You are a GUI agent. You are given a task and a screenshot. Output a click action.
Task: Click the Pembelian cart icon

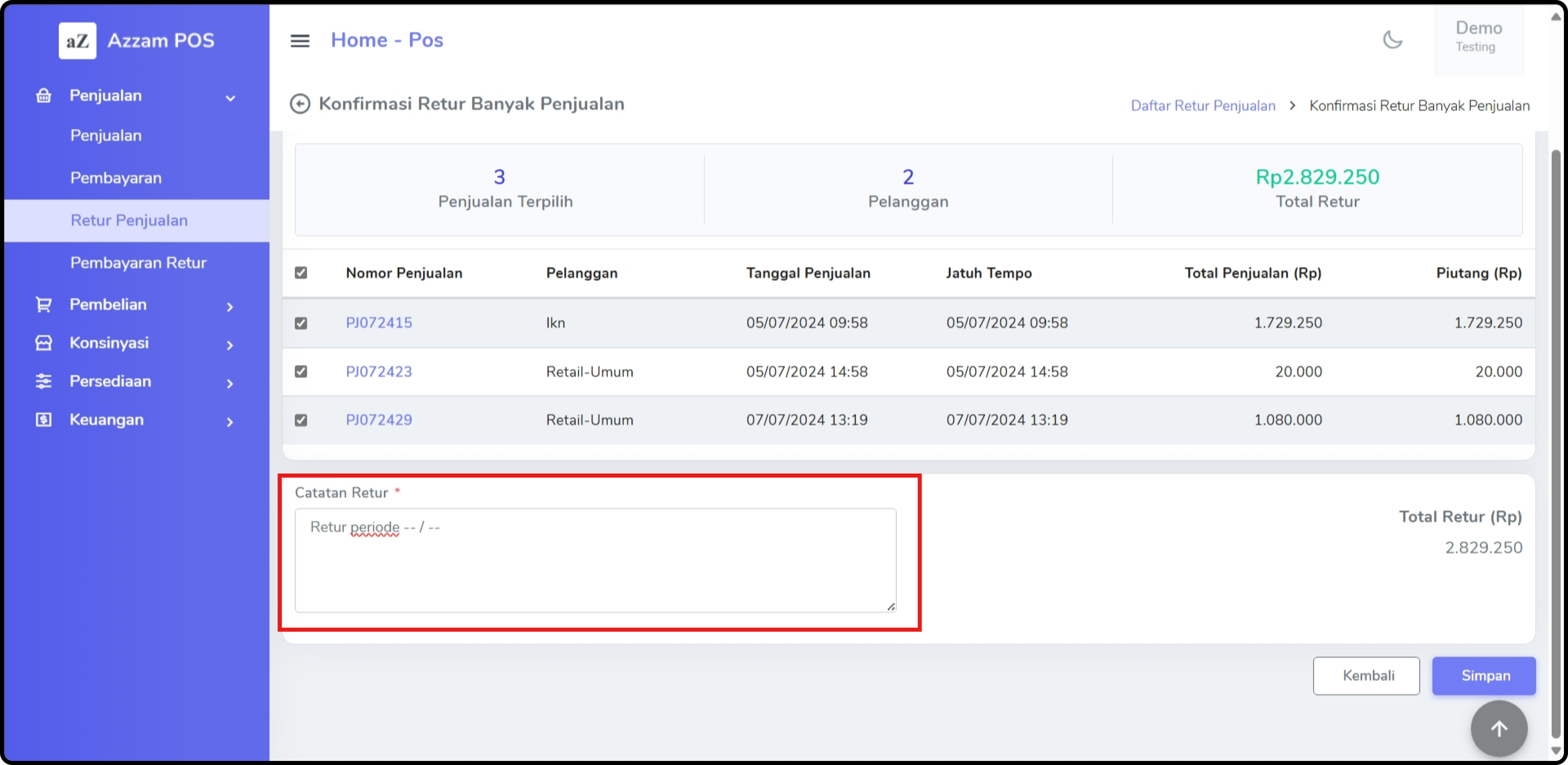pyautogui.click(x=43, y=304)
